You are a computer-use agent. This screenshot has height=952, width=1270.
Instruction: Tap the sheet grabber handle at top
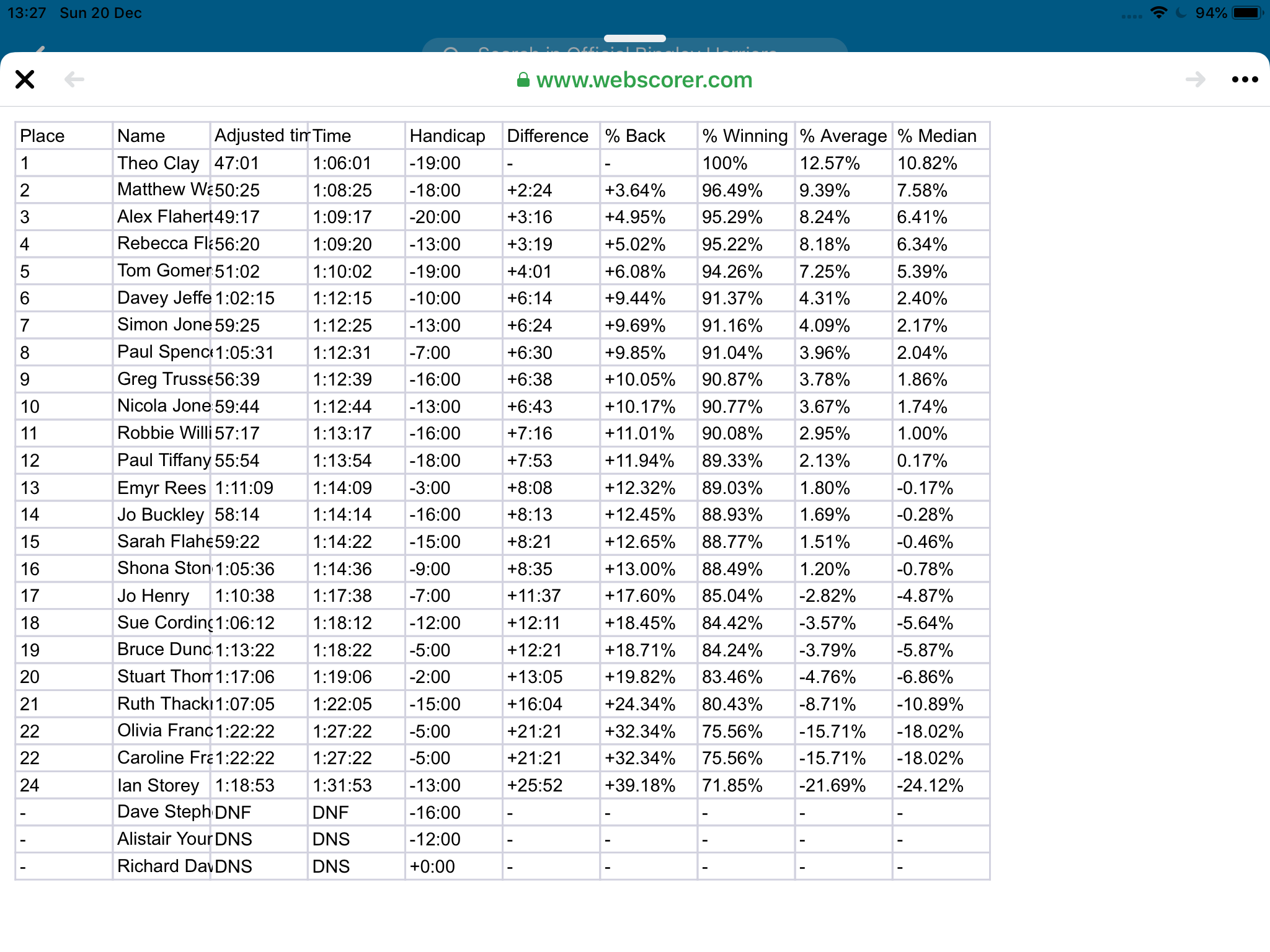pyautogui.click(x=634, y=38)
